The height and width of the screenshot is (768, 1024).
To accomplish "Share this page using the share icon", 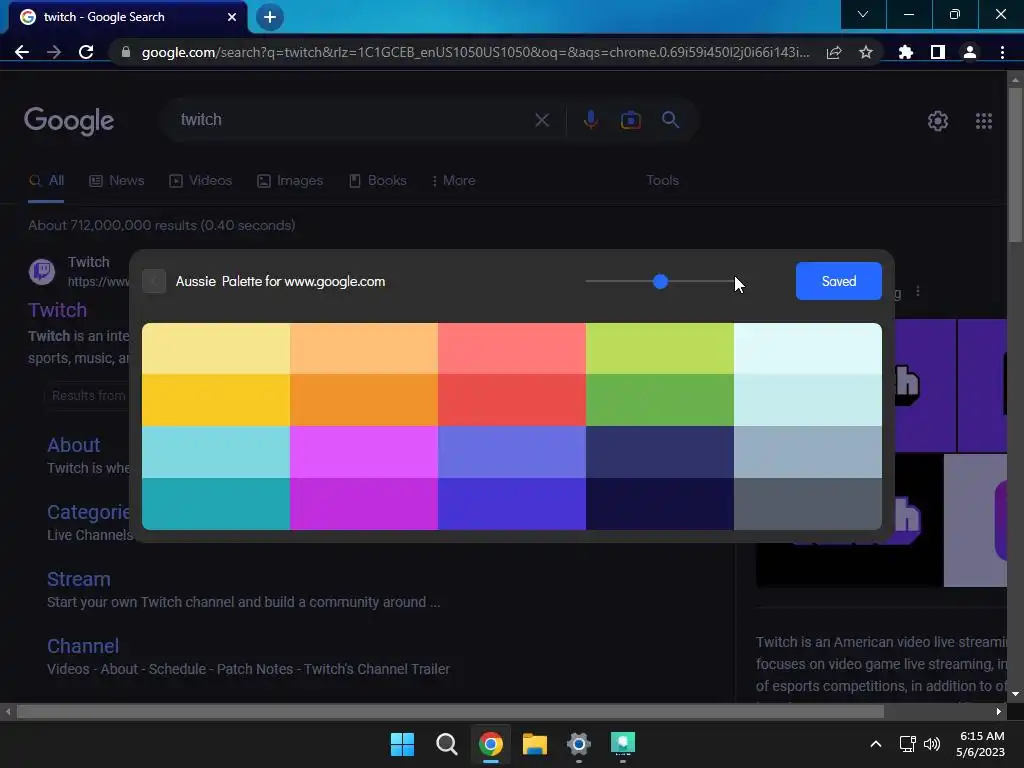I will (x=833, y=52).
